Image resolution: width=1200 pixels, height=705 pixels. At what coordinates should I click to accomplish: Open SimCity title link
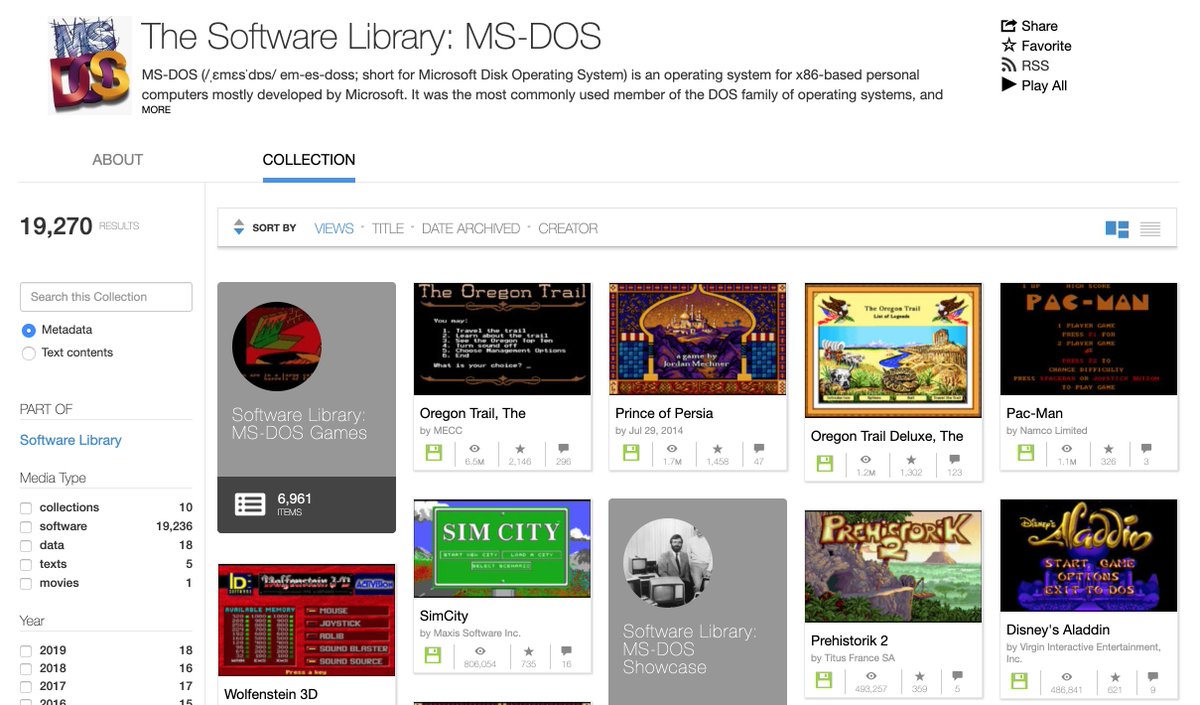[444, 616]
